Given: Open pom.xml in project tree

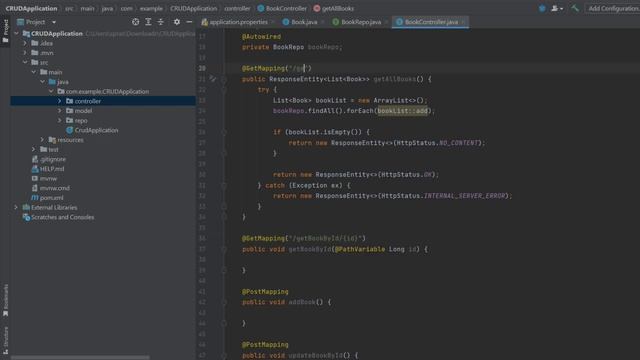Looking at the screenshot, I should point(51,198).
